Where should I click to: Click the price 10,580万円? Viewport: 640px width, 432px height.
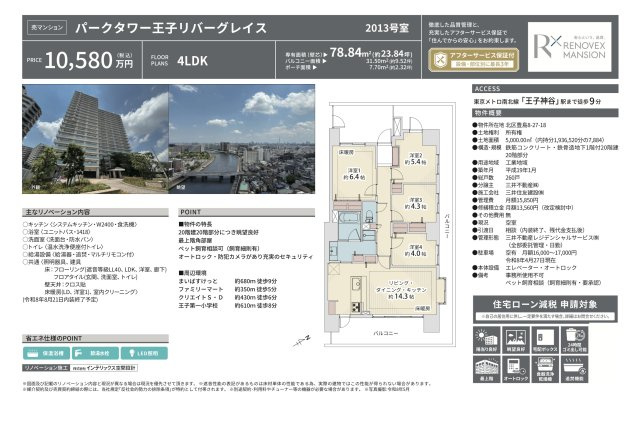[89, 60]
